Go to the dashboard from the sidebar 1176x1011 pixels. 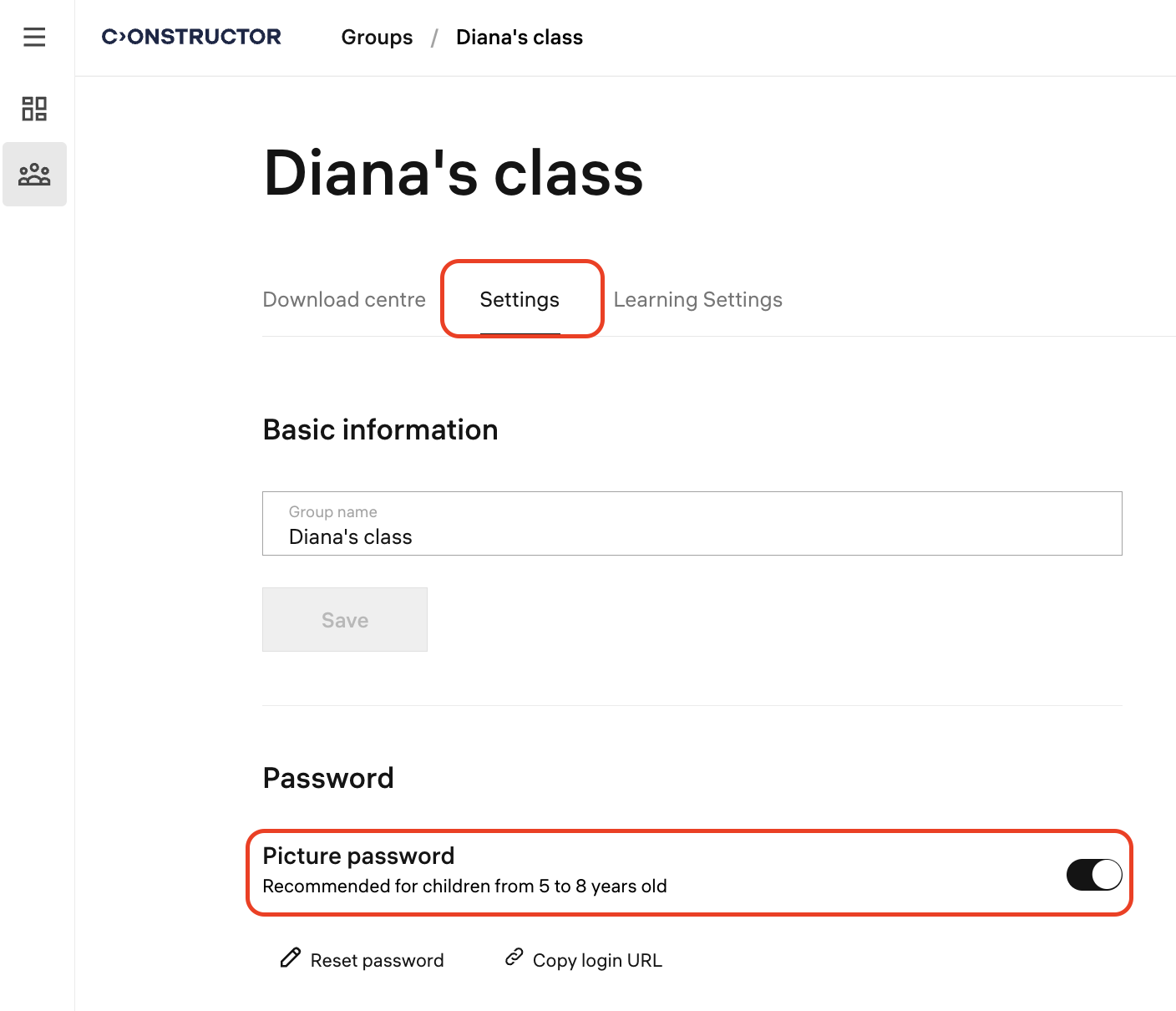34,109
